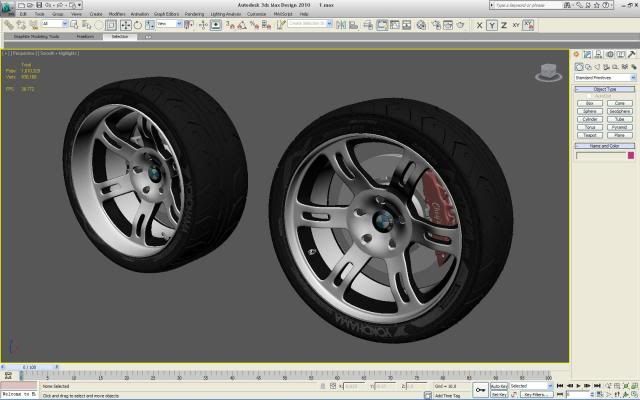Open the Modifiers menu
Viewport: 640px width, 400px height.
117,14
